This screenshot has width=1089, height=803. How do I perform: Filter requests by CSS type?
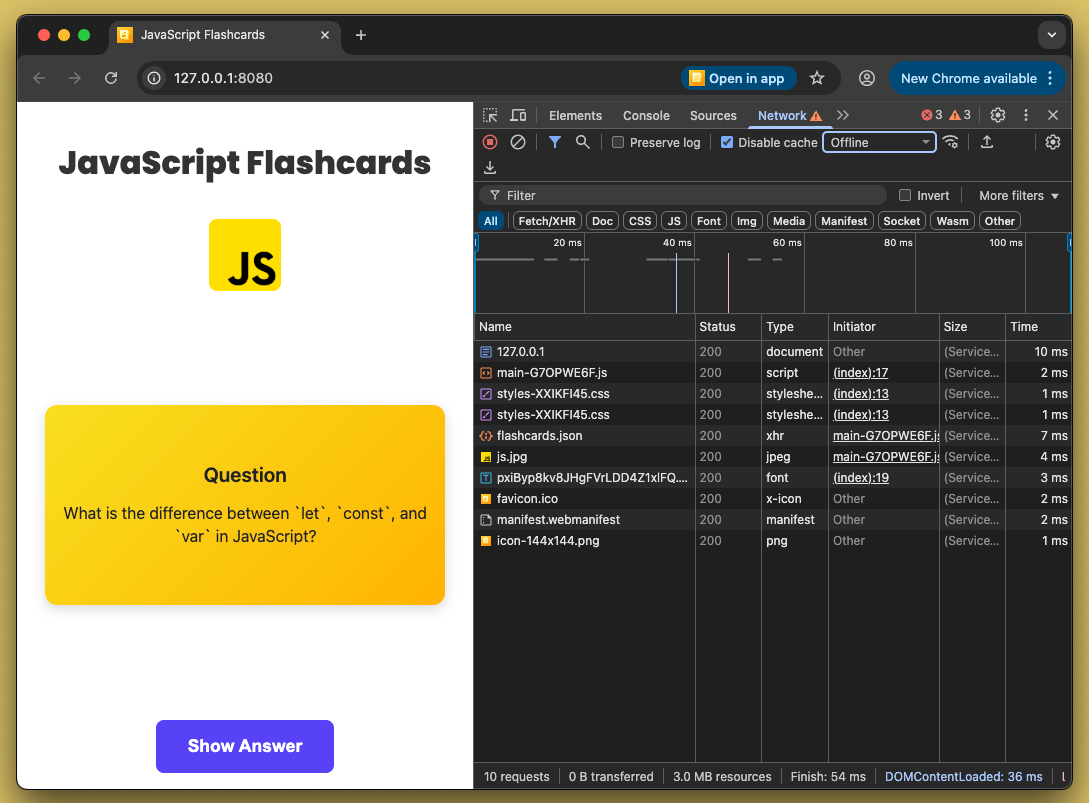(640, 221)
